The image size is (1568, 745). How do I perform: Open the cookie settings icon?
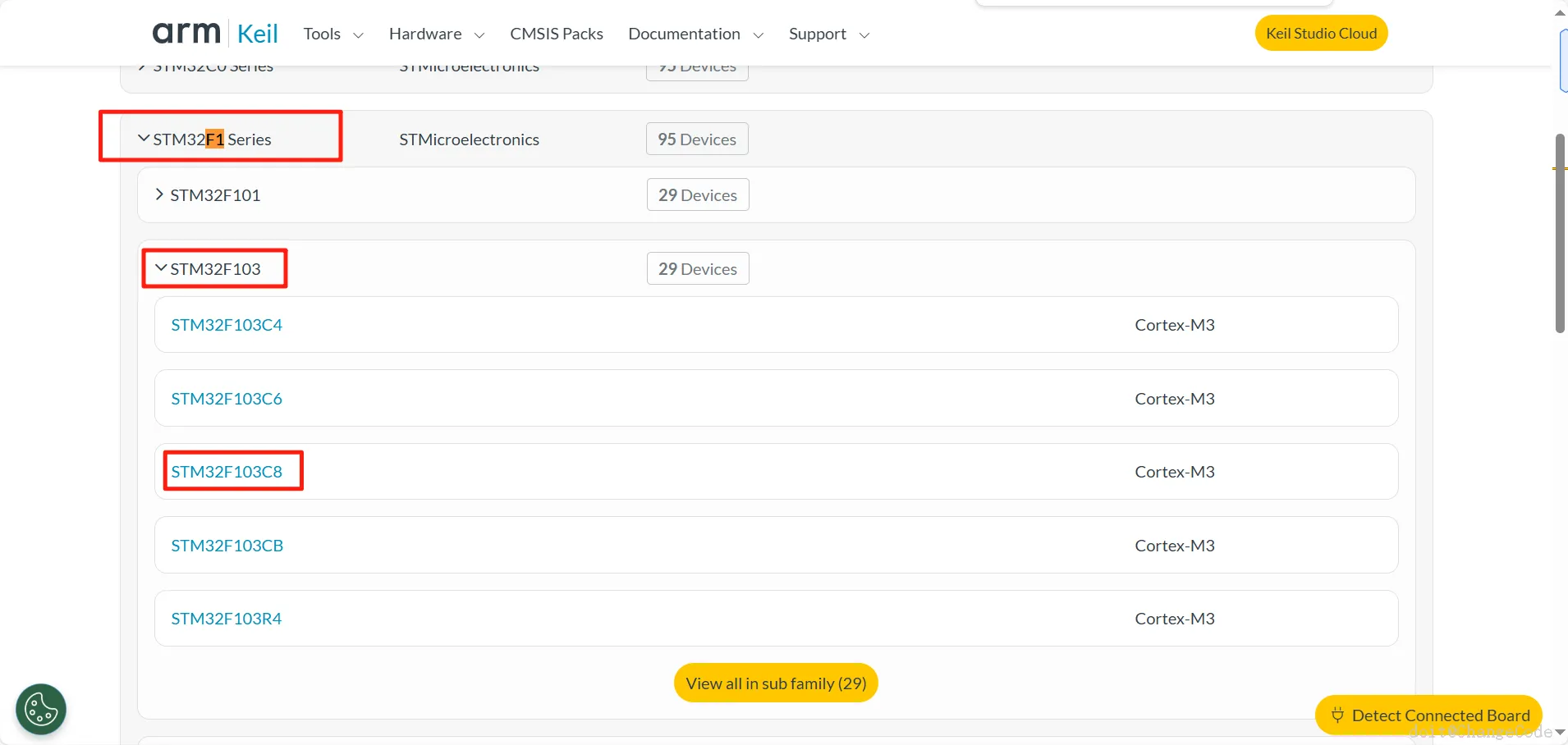point(41,709)
